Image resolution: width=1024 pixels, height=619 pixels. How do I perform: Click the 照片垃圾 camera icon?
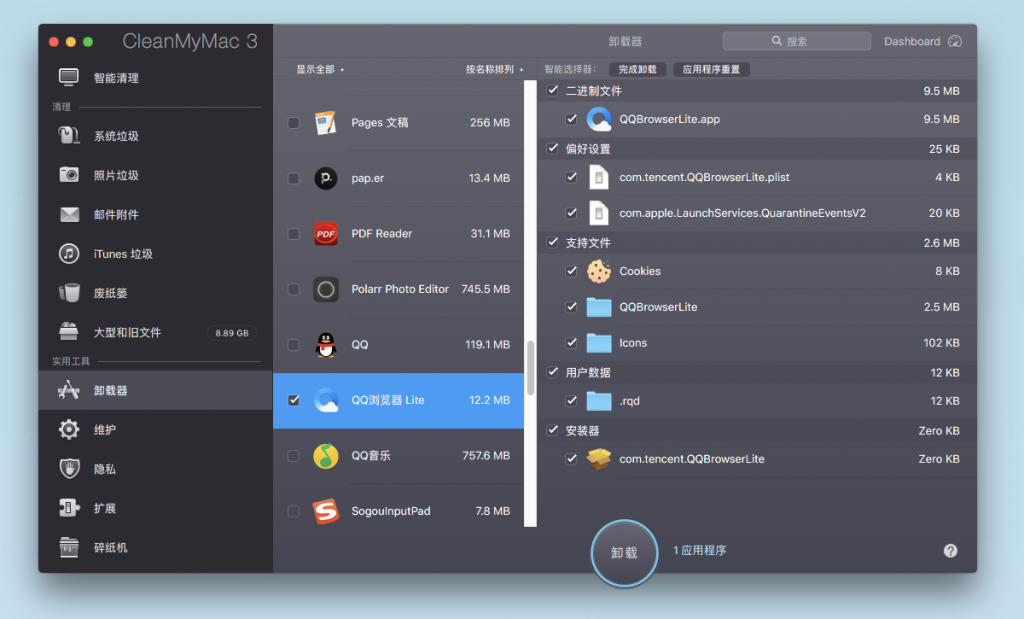69,175
